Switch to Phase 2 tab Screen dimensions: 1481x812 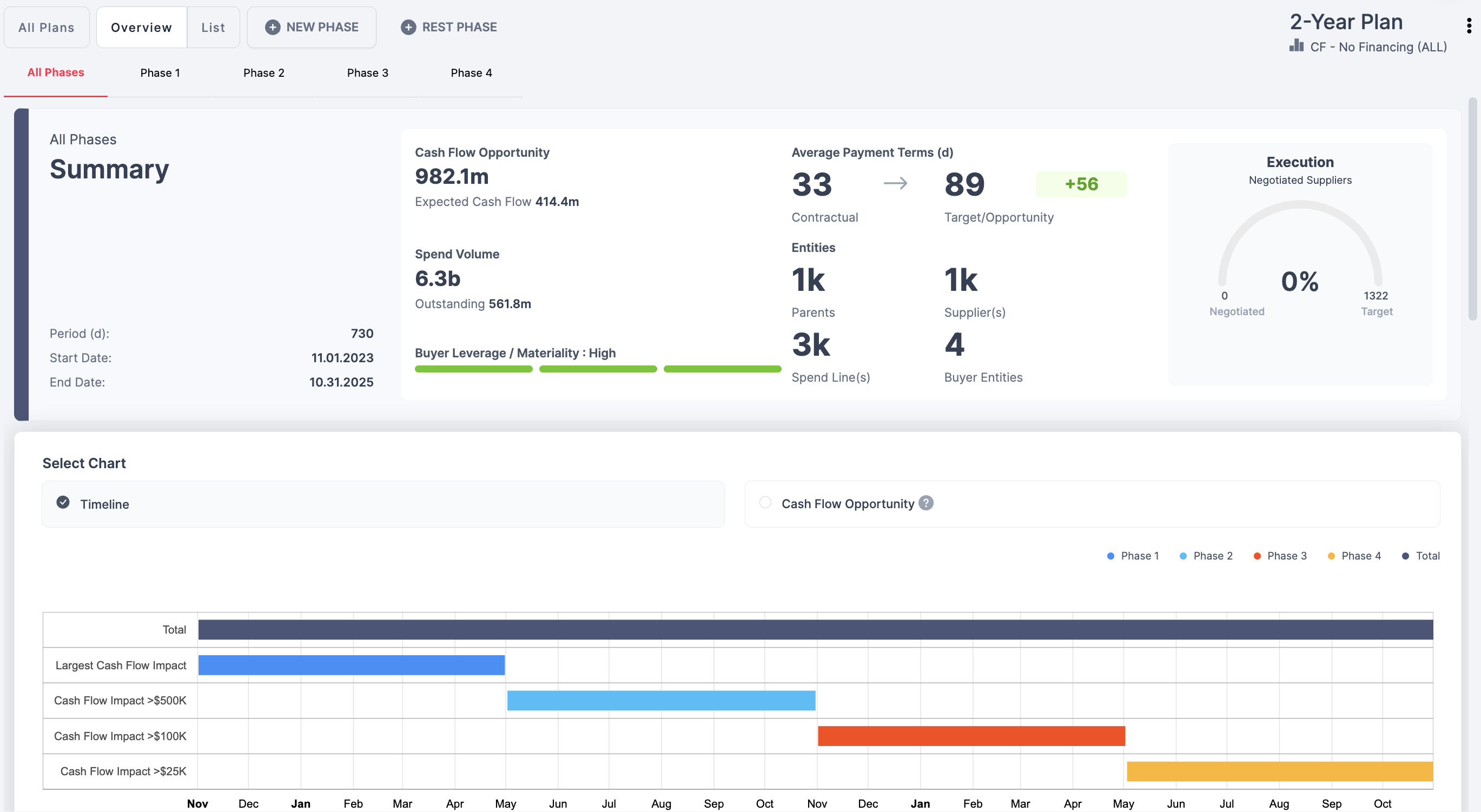(x=263, y=73)
